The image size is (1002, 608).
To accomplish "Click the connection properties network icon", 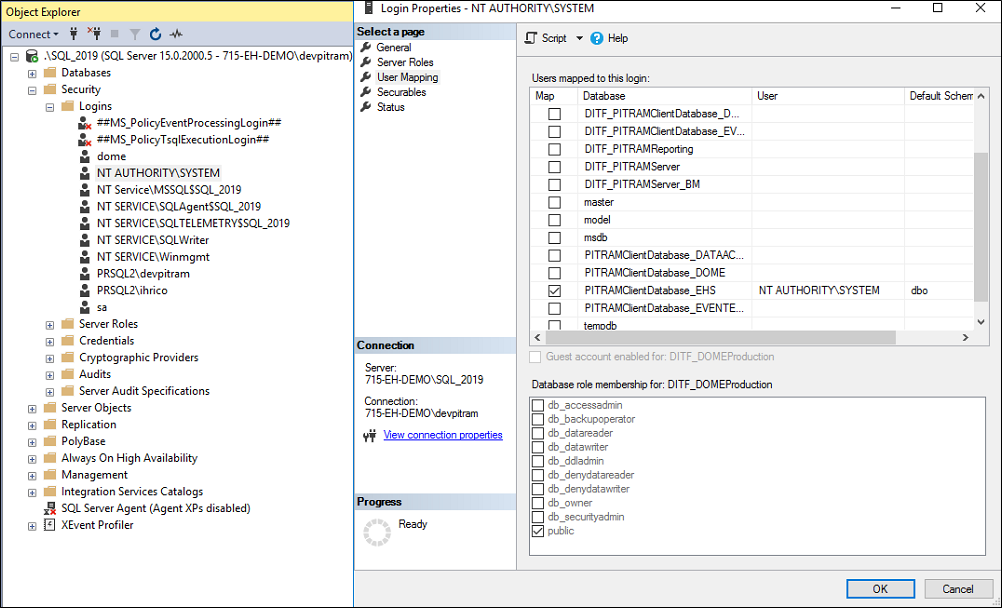I will [369, 436].
